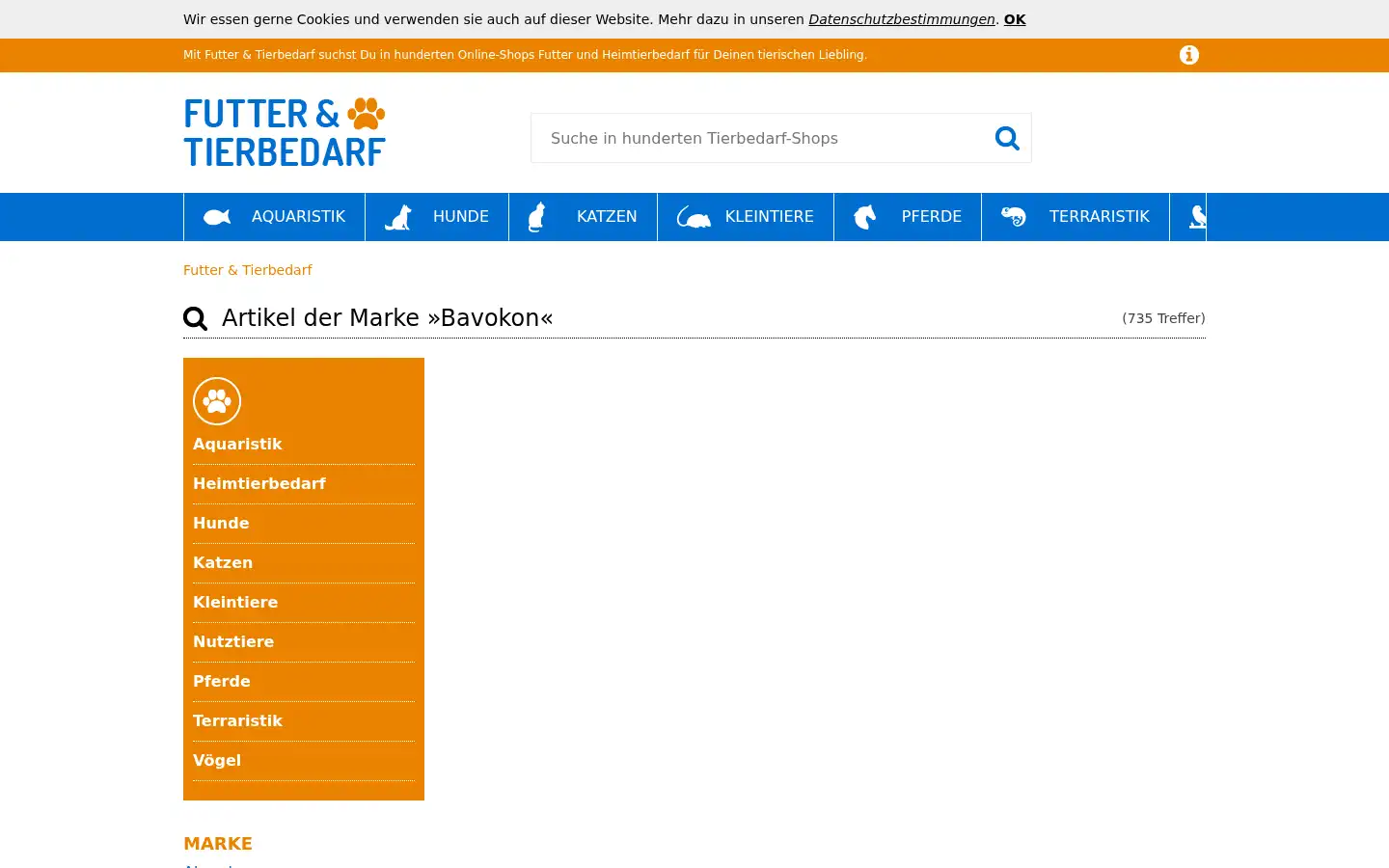This screenshot has width=1389, height=868.
Task: Click the mouse icon beside Kleintiere
Action: point(694,217)
